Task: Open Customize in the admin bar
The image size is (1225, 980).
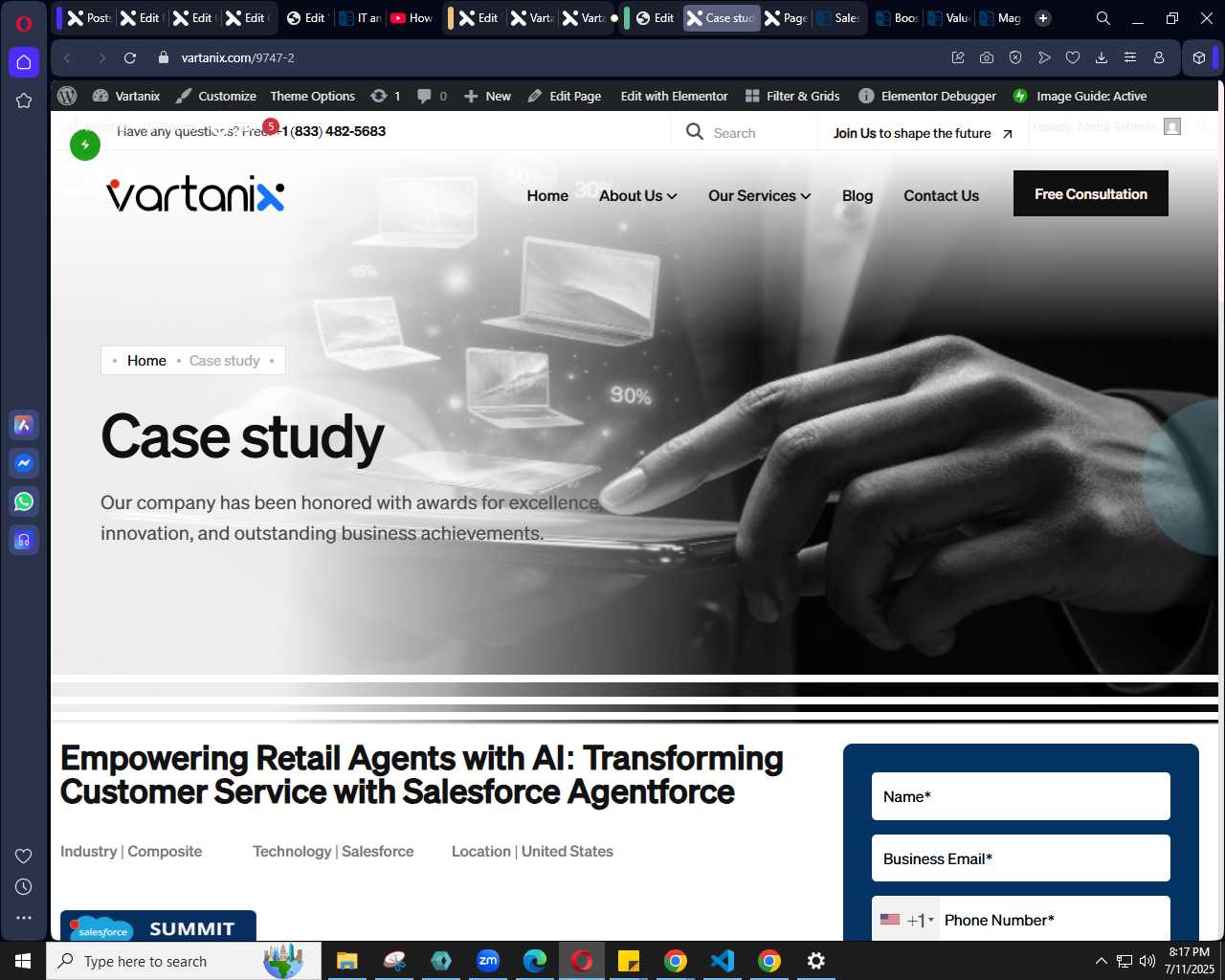Action: point(215,96)
